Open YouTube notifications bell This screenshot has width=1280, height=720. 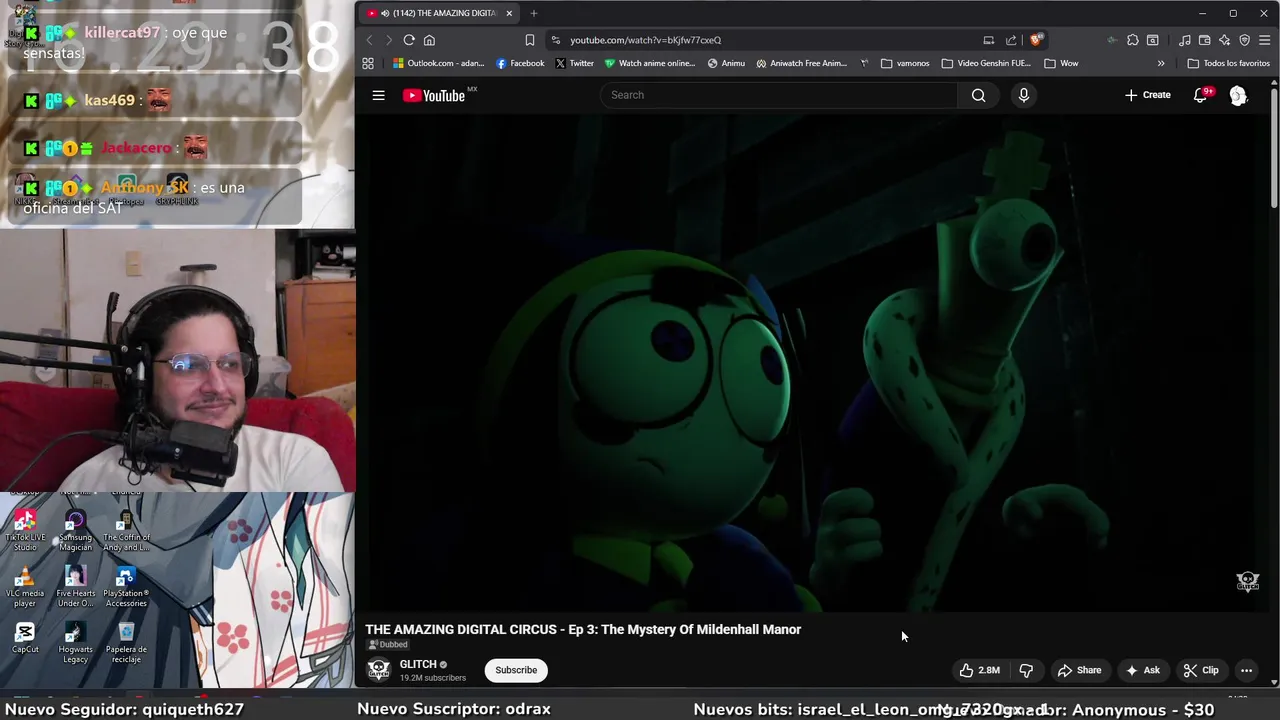(1200, 95)
